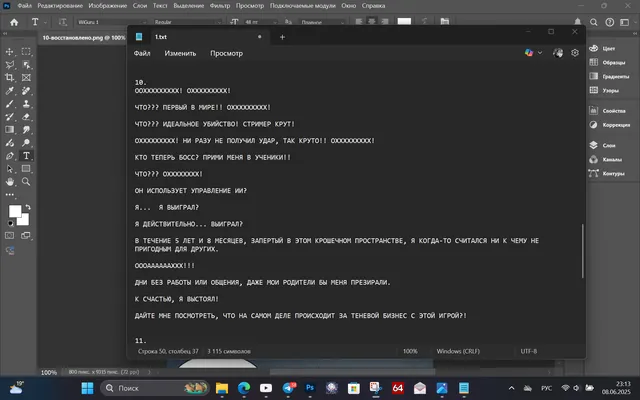The height and width of the screenshot is (400, 640).
Task: Open the three-dots Edit Toolbar menu
Action: coord(9,195)
